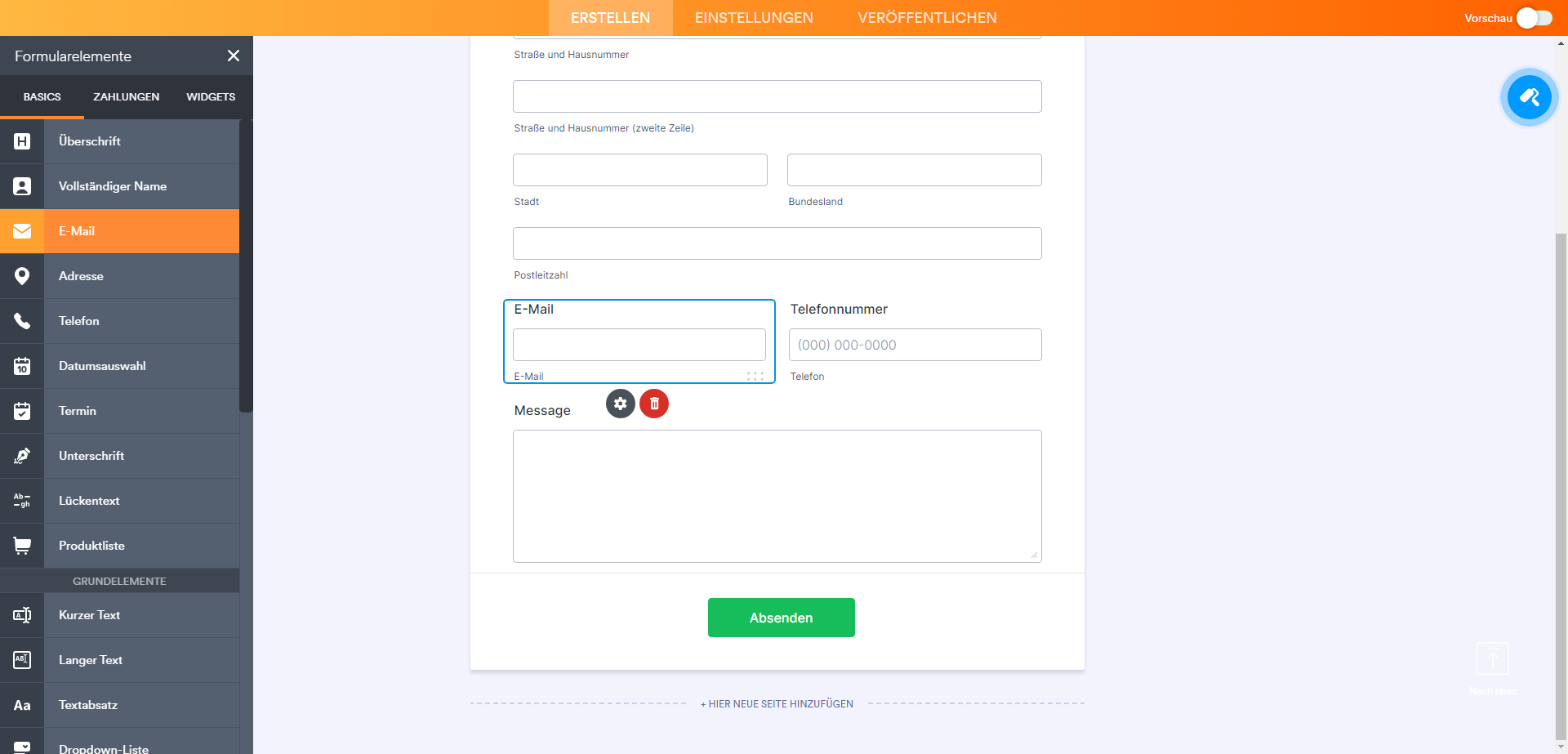
Task: Click the Unterschrift pen icon
Action: pyautogui.click(x=22, y=456)
